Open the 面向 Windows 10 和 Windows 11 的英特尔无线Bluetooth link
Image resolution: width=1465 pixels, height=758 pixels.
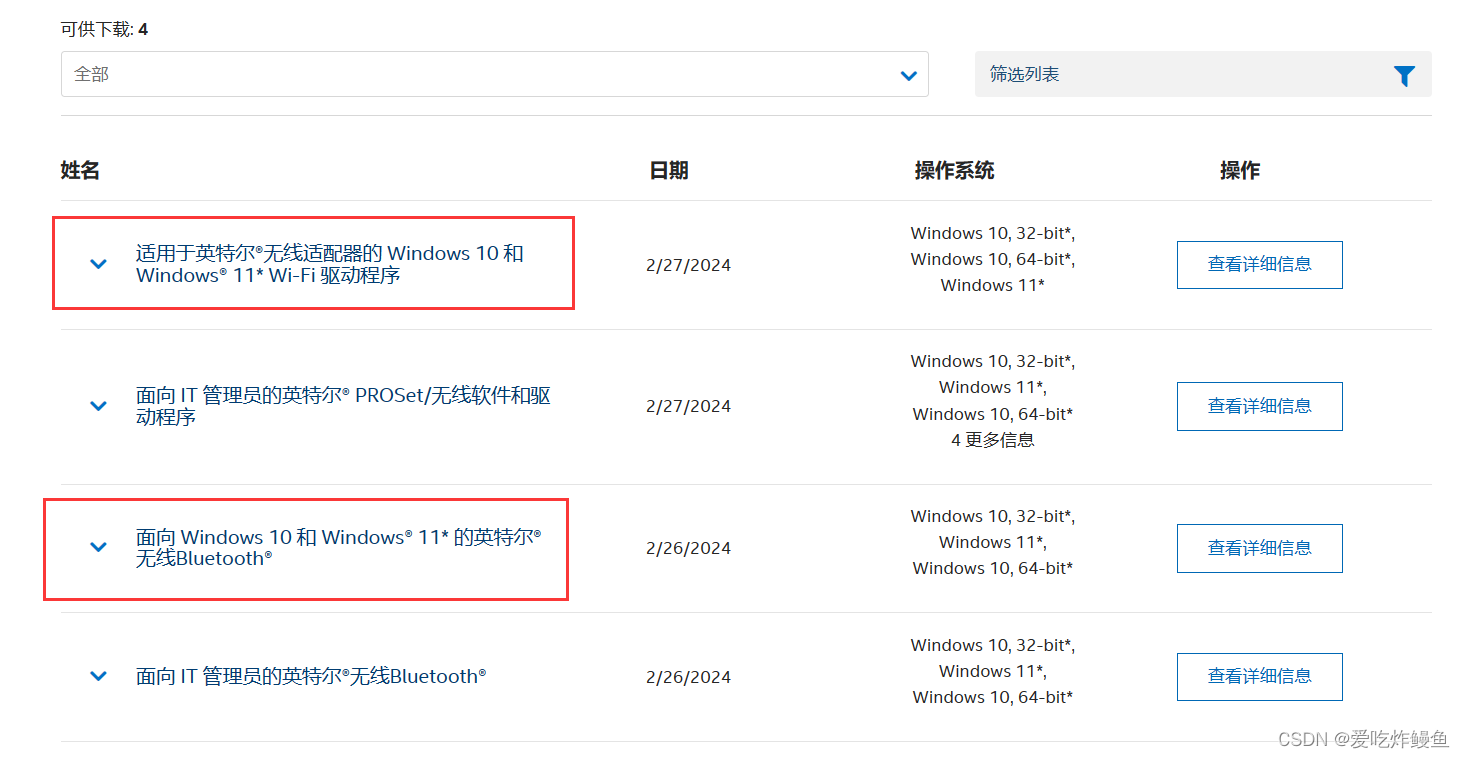point(338,547)
